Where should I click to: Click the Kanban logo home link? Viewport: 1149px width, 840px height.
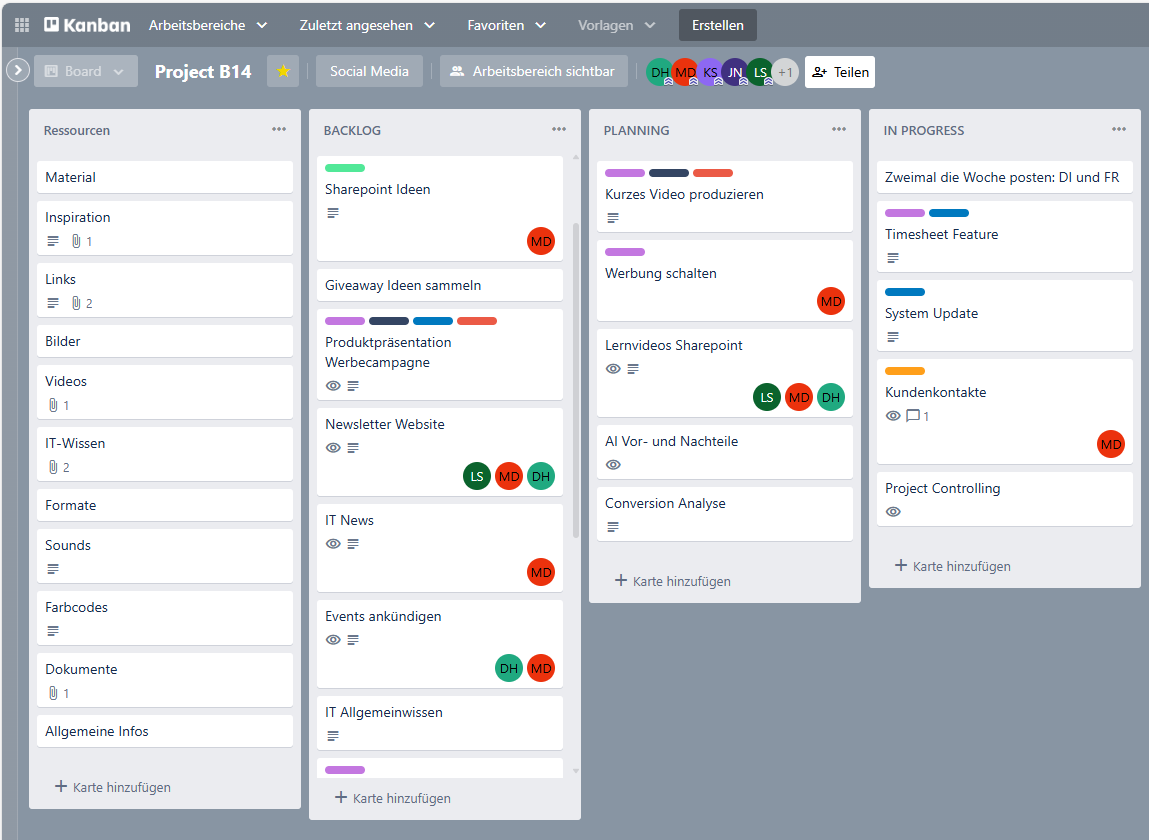point(87,25)
